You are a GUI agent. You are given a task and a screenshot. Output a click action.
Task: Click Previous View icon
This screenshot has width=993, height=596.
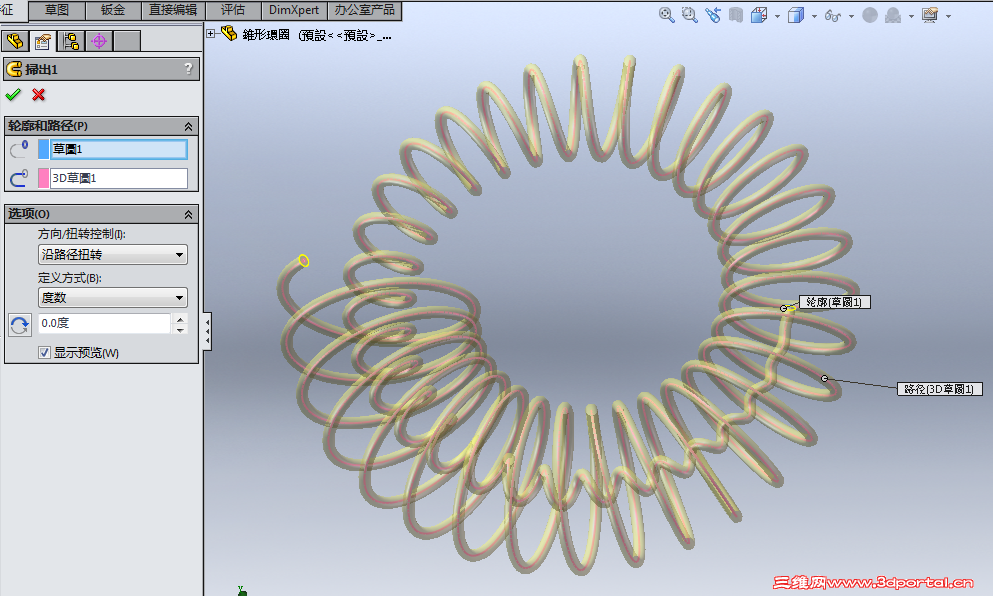pos(712,15)
